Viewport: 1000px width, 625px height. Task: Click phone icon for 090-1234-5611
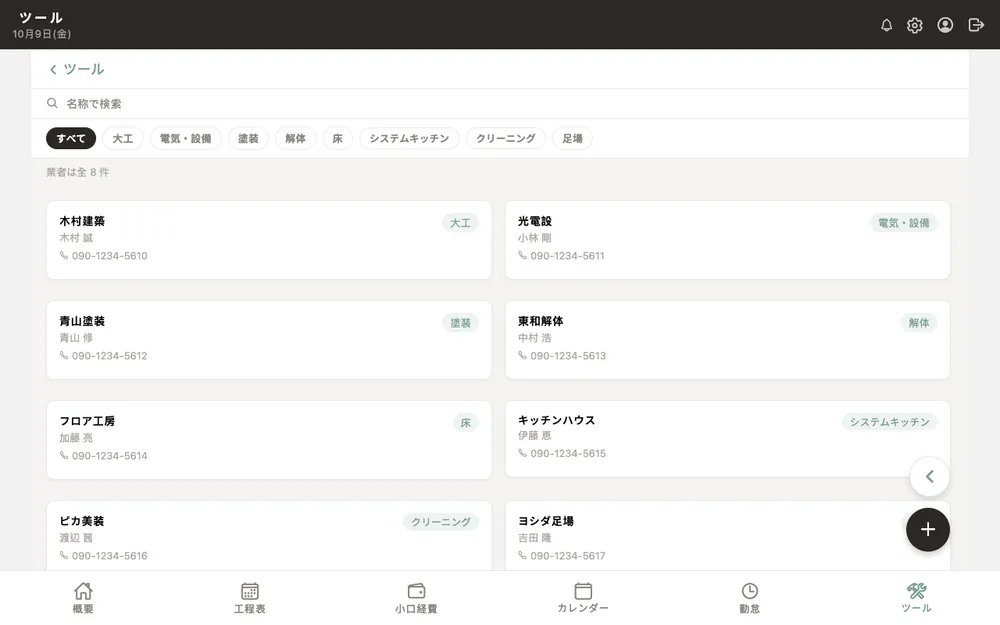pos(522,255)
